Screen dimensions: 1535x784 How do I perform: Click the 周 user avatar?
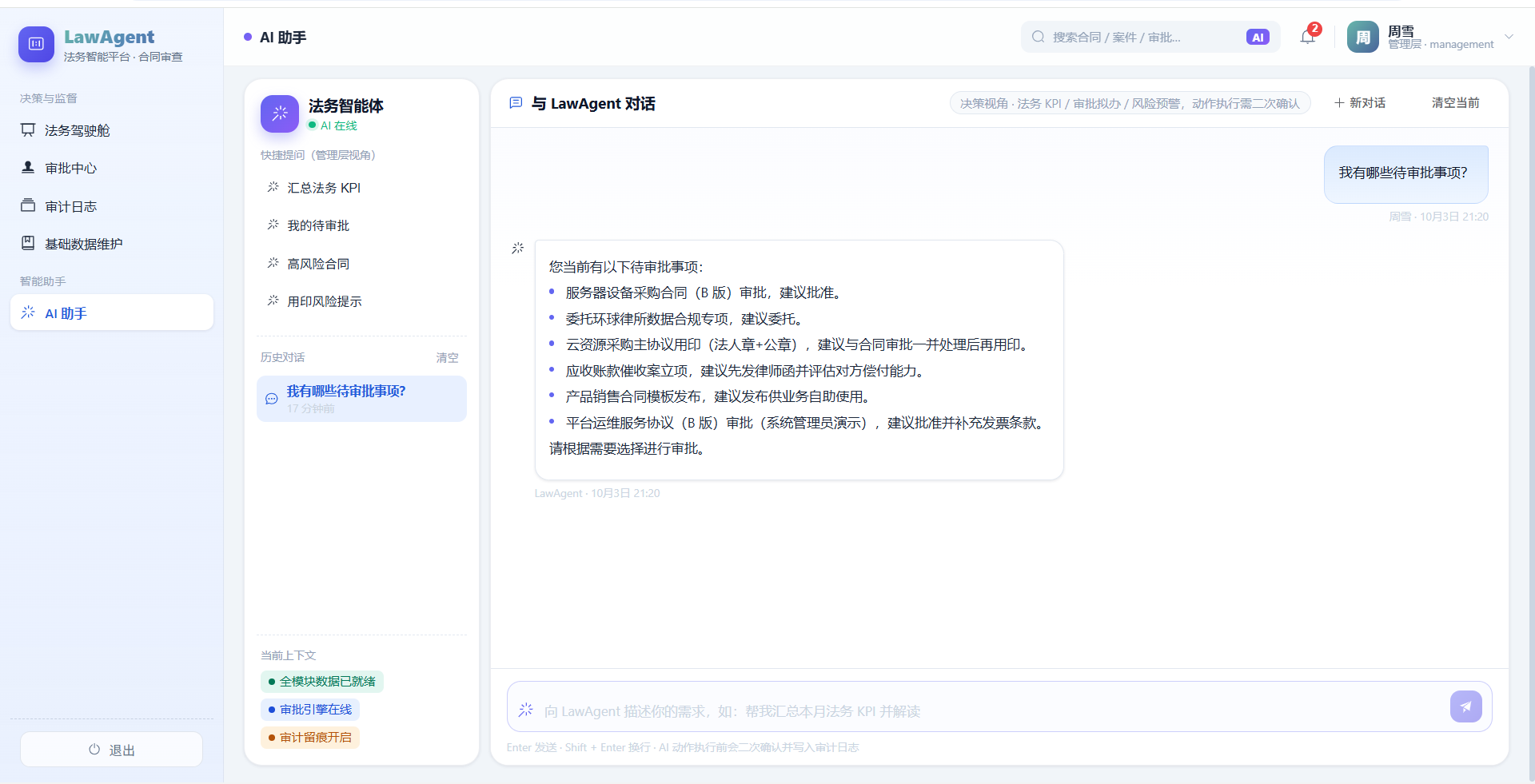point(1362,37)
